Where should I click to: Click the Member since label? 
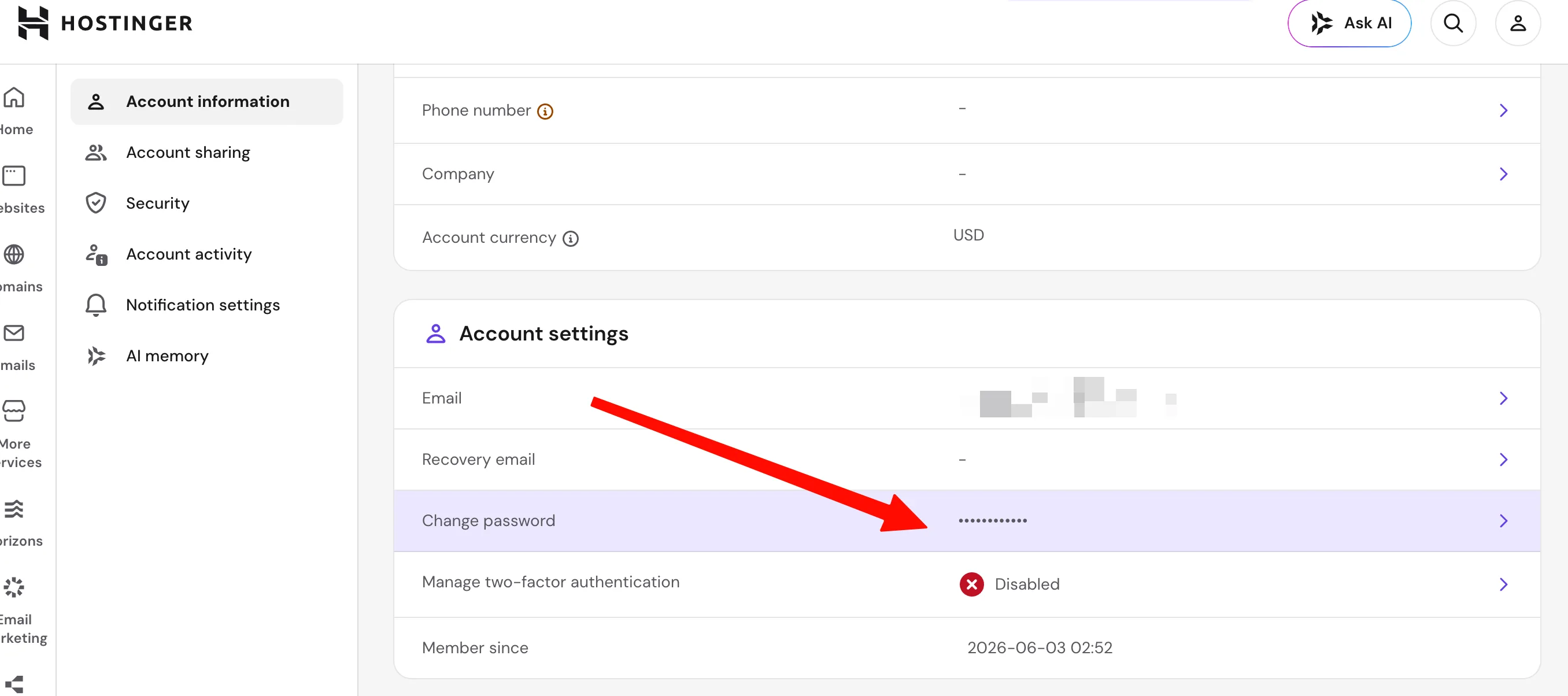tap(475, 647)
